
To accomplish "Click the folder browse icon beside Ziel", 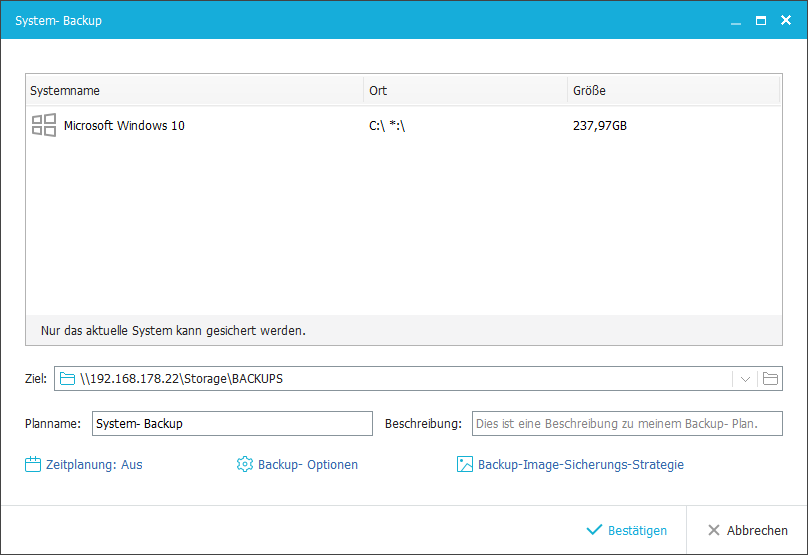I will 770,379.
